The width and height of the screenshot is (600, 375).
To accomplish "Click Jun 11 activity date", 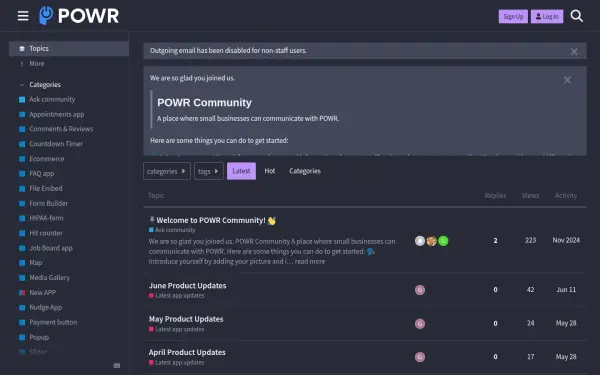I will coord(566,290).
